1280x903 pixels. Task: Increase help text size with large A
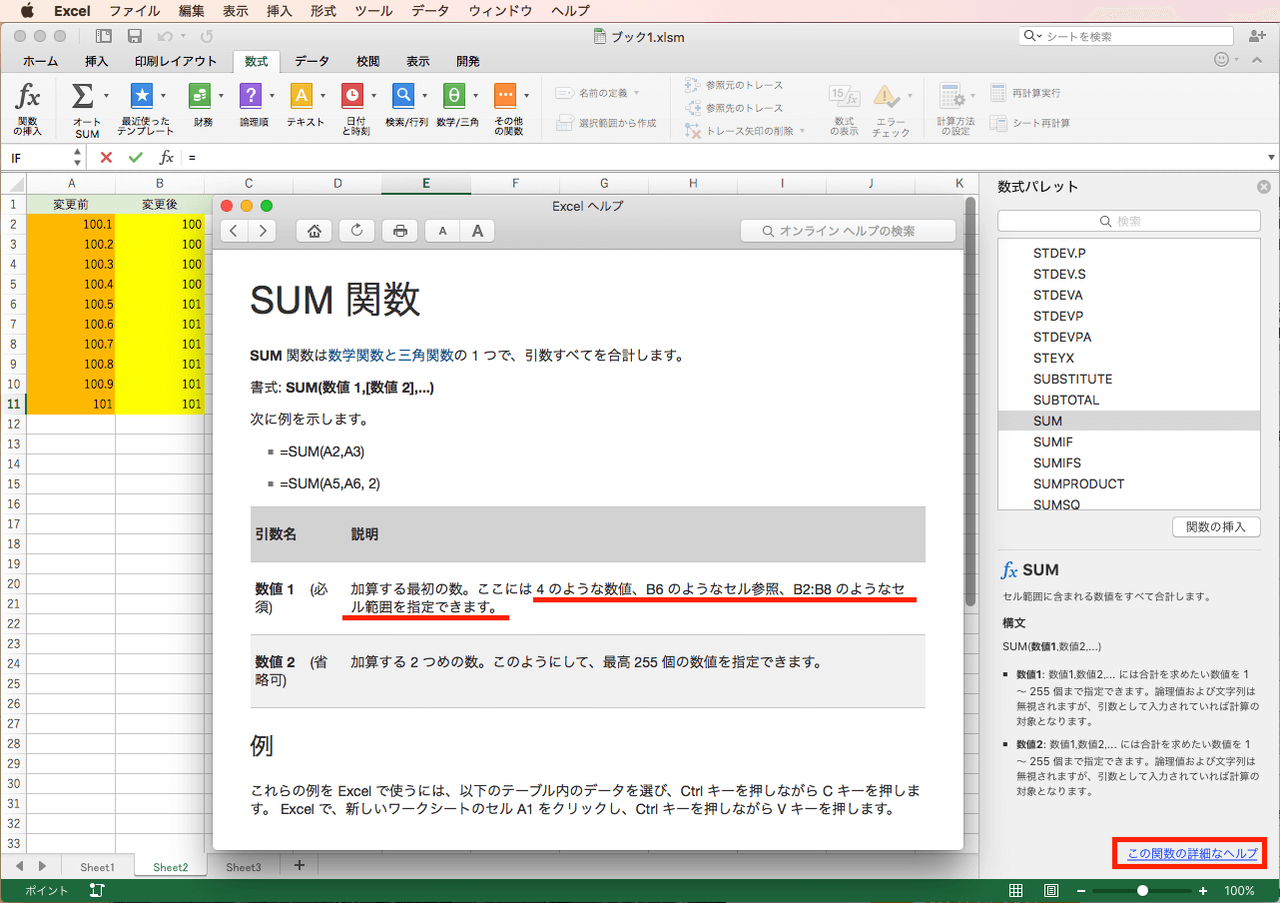477,231
